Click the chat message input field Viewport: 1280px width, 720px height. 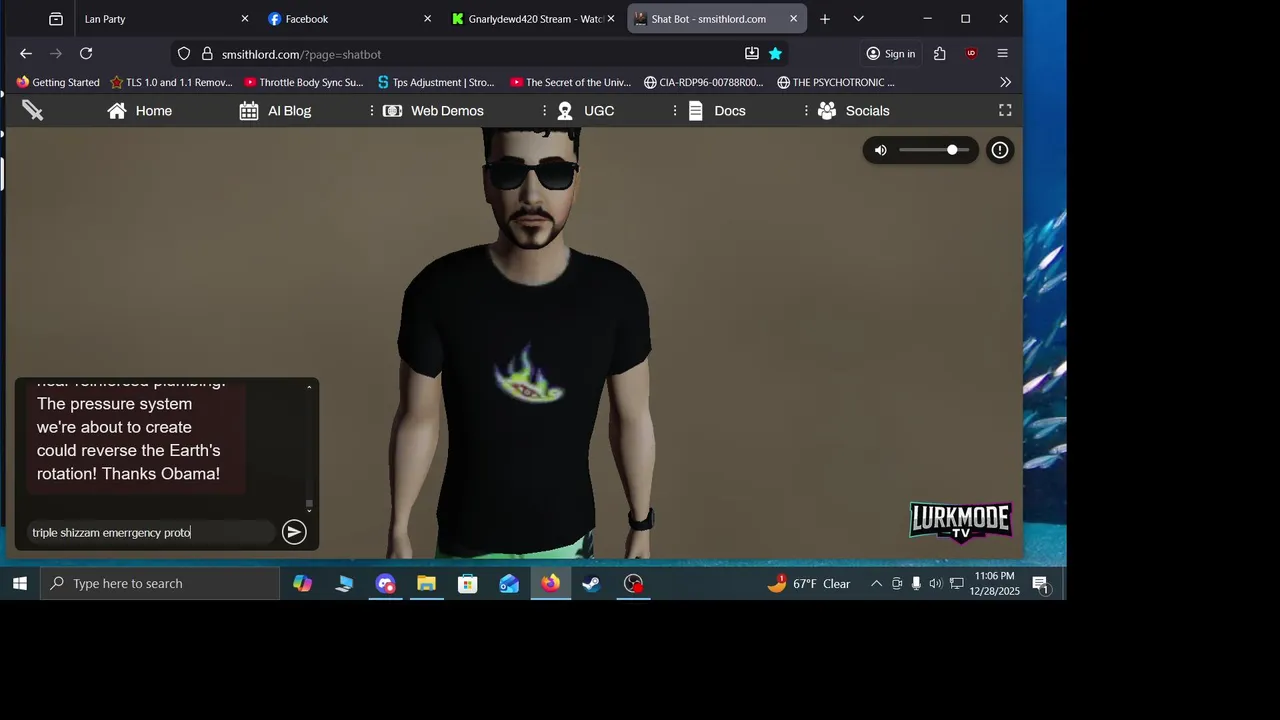(x=150, y=532)
